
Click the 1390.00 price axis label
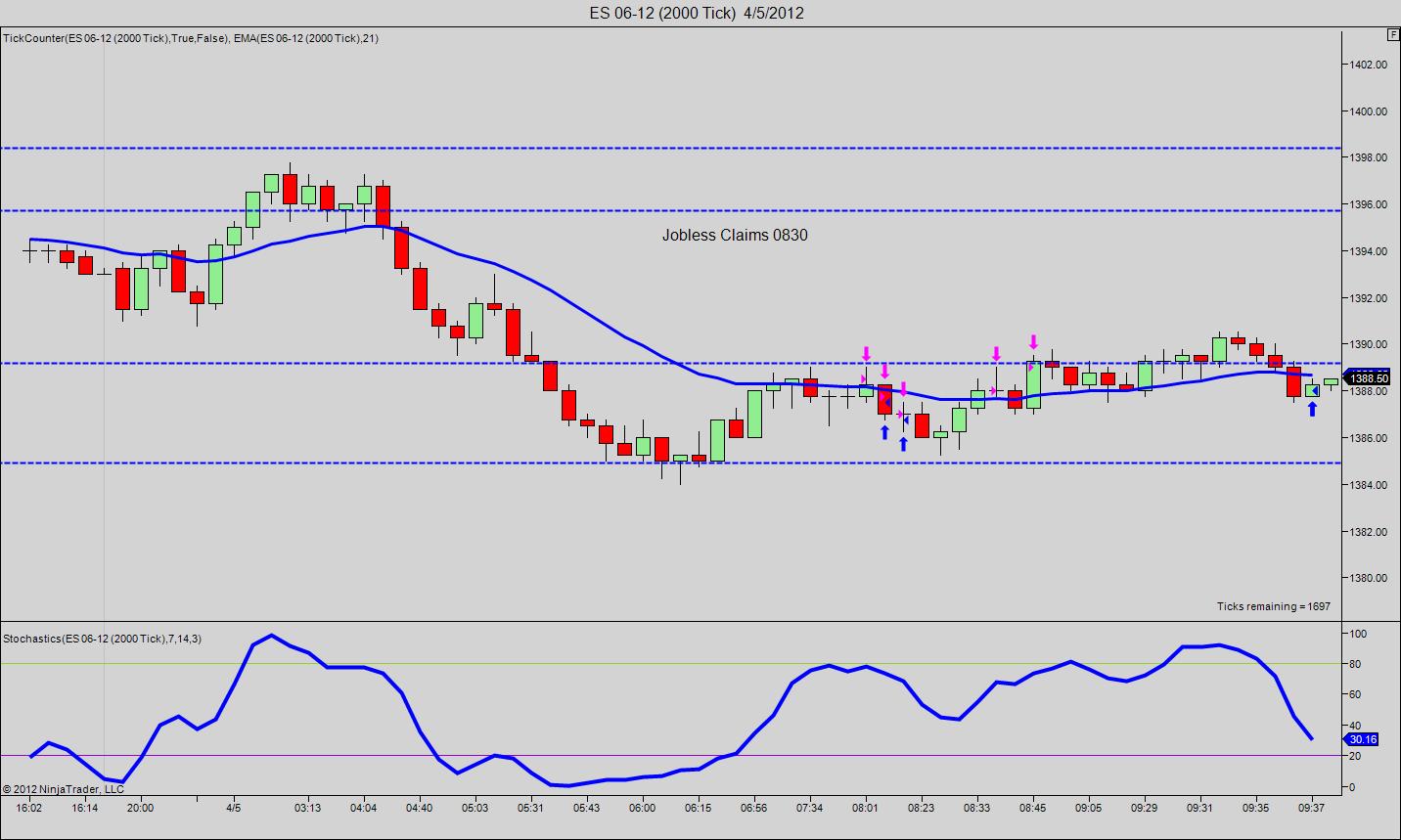click(1368, 344)
